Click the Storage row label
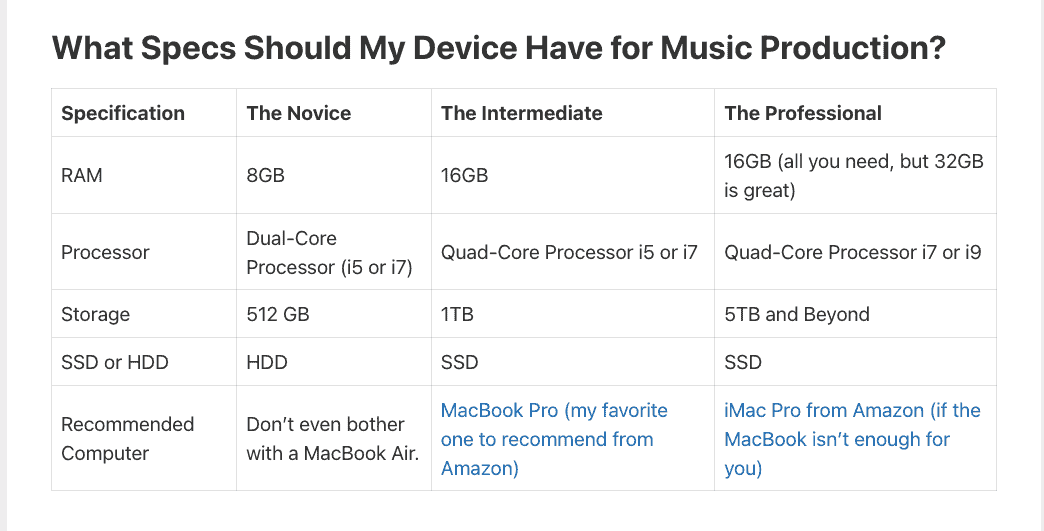 pos(96,314)
